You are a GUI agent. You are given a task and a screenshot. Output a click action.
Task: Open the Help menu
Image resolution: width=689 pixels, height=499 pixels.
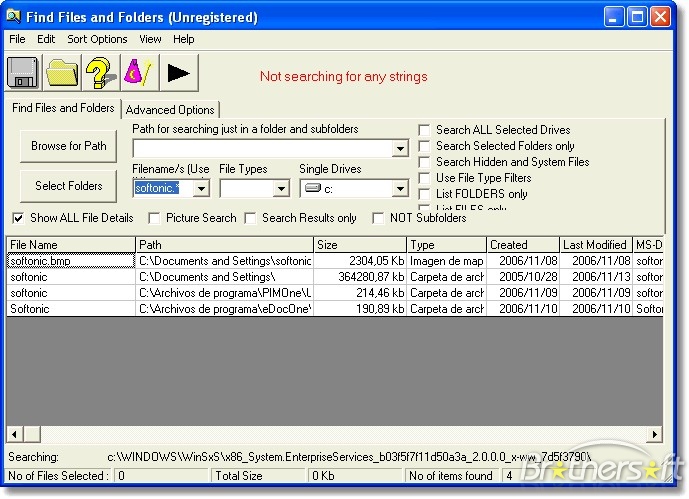183,39
